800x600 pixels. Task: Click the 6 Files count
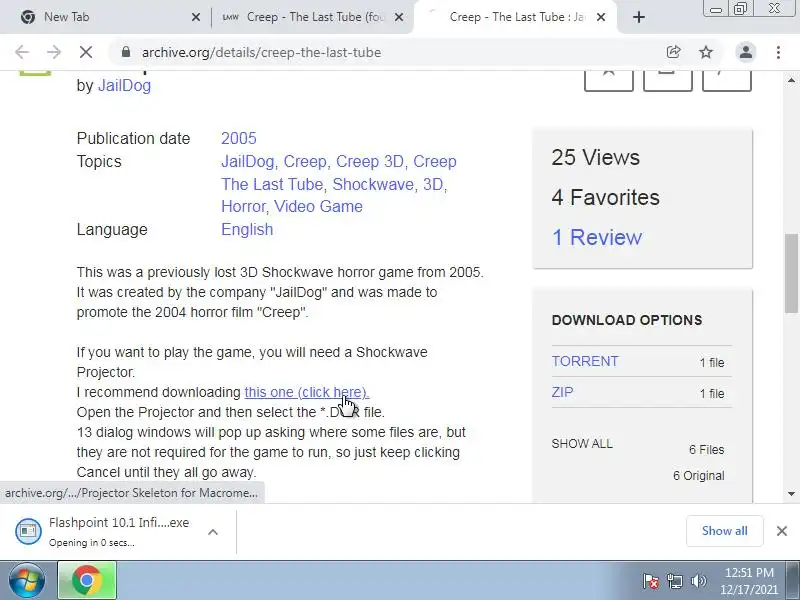click(706, 449)
